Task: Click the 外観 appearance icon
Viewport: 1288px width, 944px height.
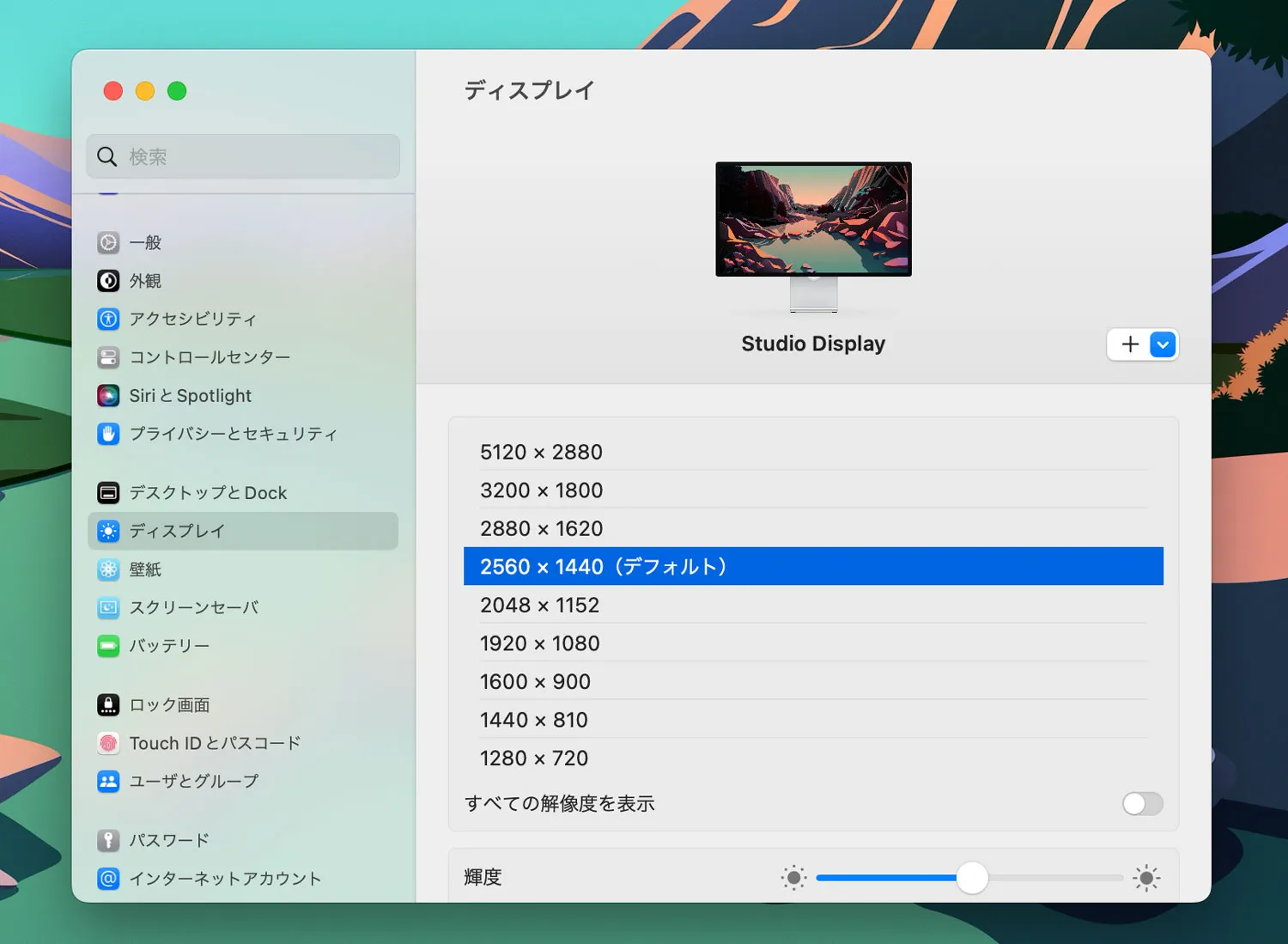Action: (x=108, y=281)
